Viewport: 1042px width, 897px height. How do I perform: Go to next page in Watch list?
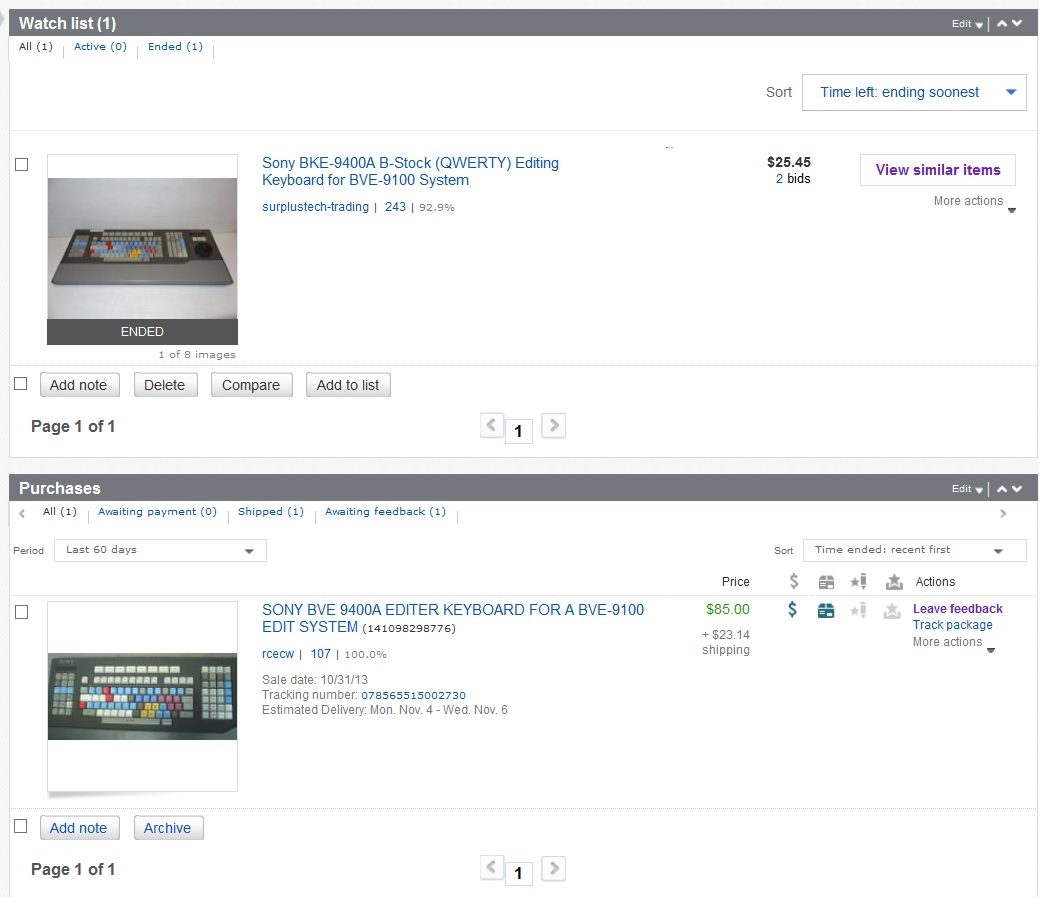[x=554, y=425]
